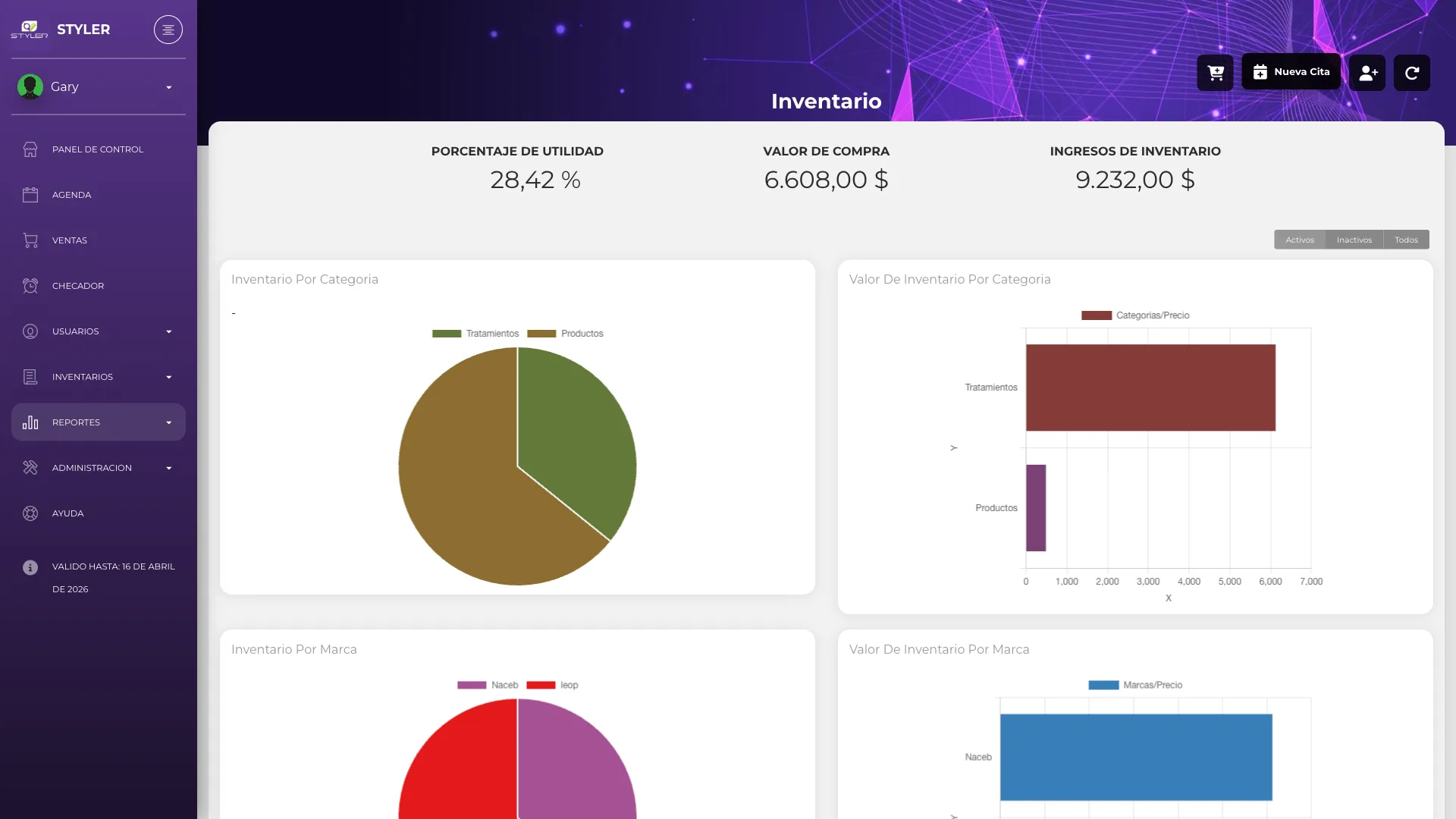Click the Valor De Inventario Por Marca title
The image size is (1456, 819).
click(940, 649)
